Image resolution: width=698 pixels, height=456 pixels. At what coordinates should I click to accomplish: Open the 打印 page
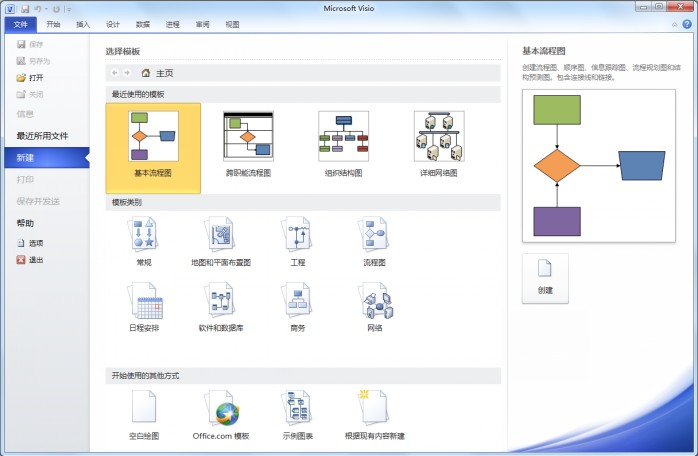(x=25, y=179)
